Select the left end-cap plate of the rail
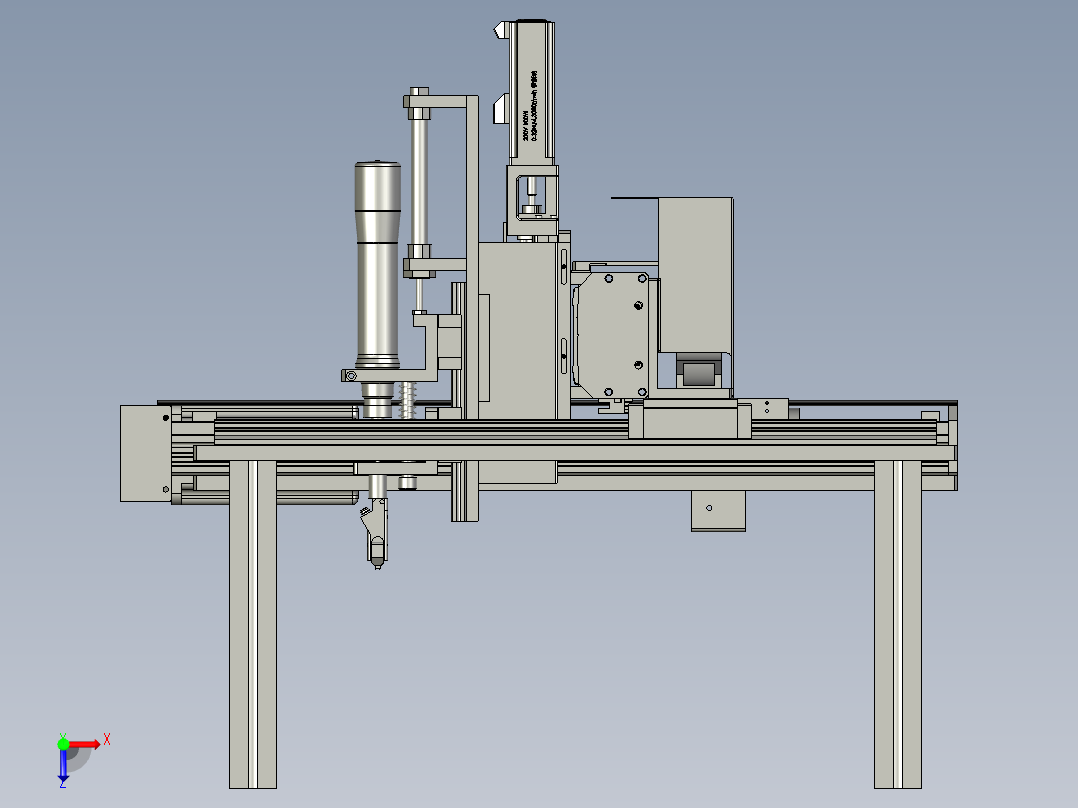1078x808 pixels. point(146,453)
